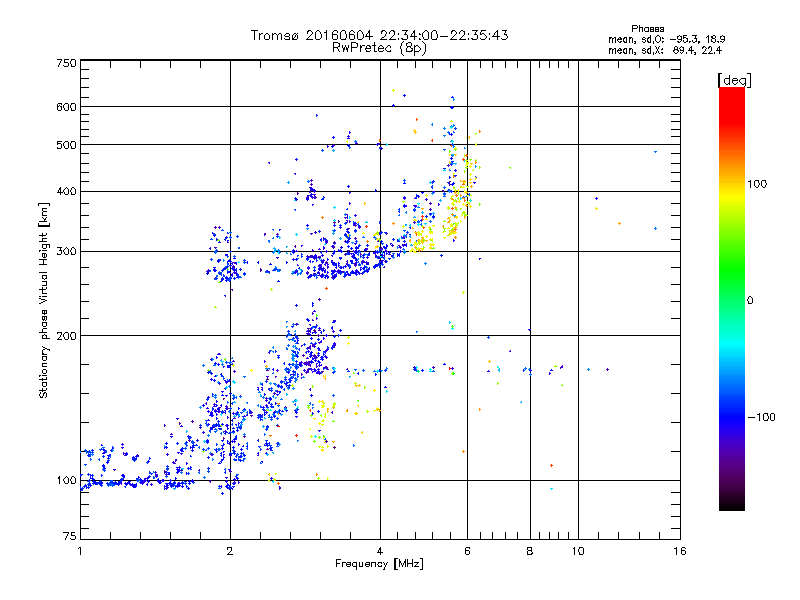The image size is (800, 600).
Task: Click the '600' y-axis tick label
Action: pos(66,107)
